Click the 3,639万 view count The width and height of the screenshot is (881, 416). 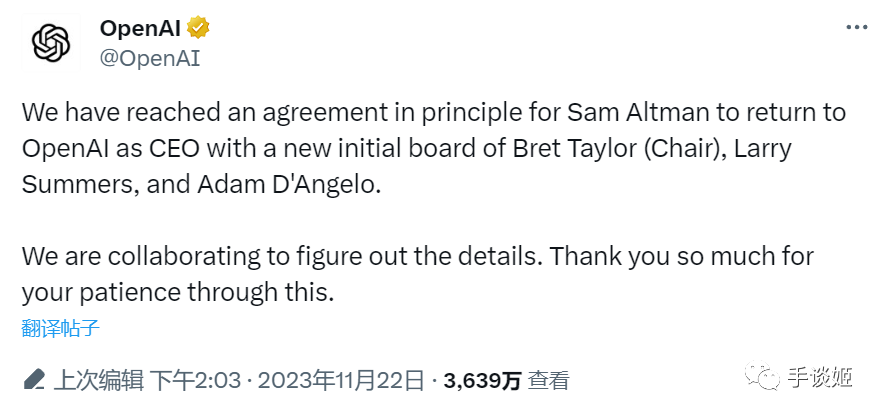pos(483,381)
